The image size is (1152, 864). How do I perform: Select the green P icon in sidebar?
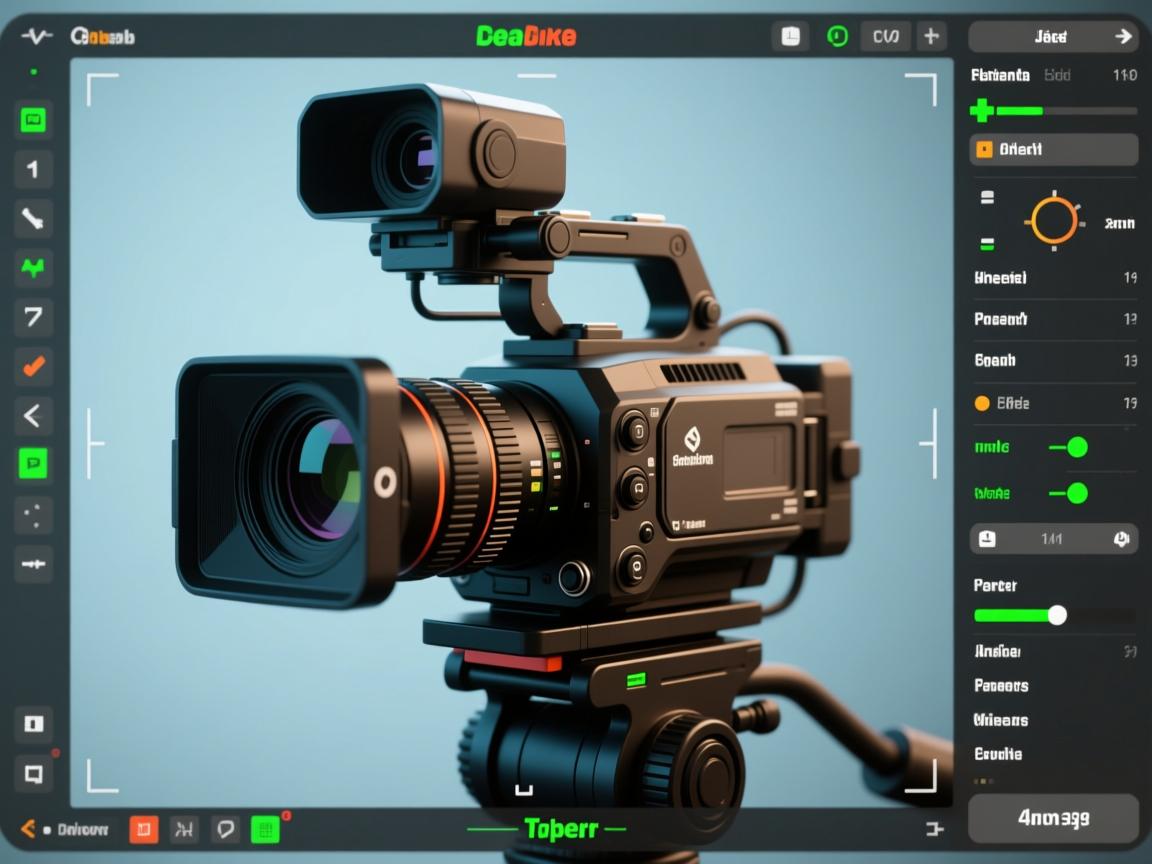pyautogui.click(x=33, y=463)
